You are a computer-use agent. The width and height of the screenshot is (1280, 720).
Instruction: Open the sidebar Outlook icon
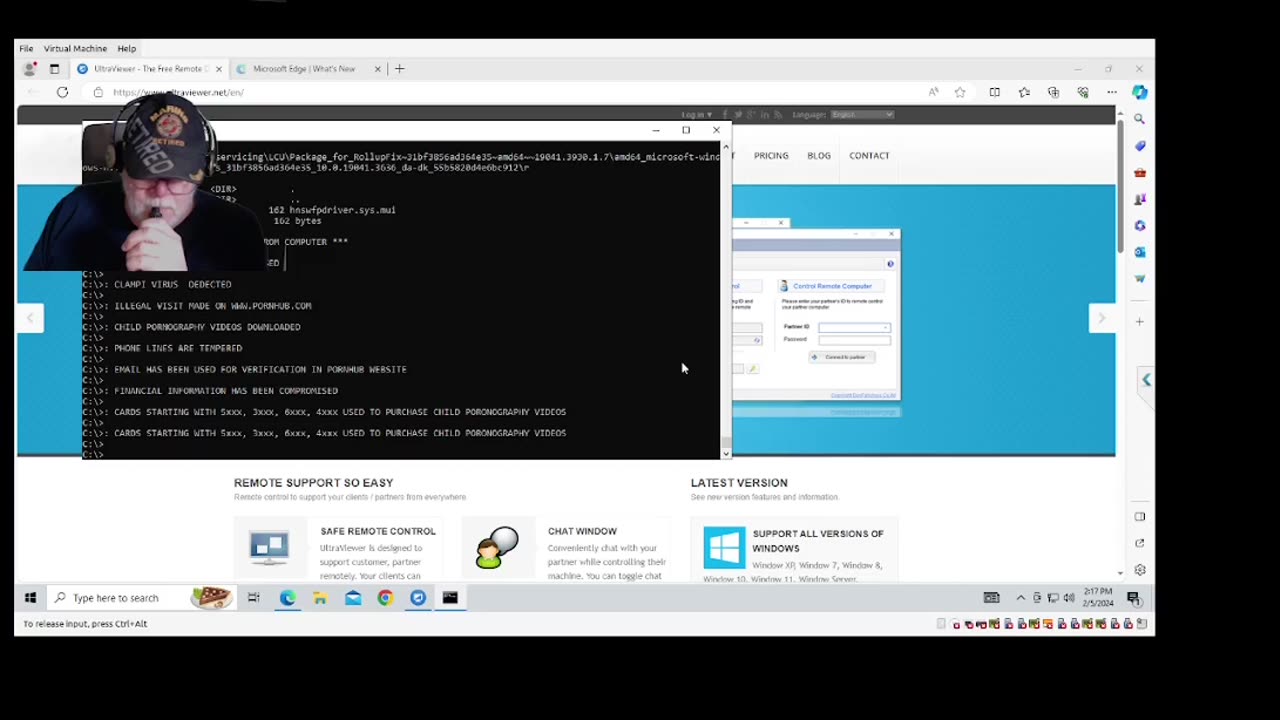[x=1139, y=252]
